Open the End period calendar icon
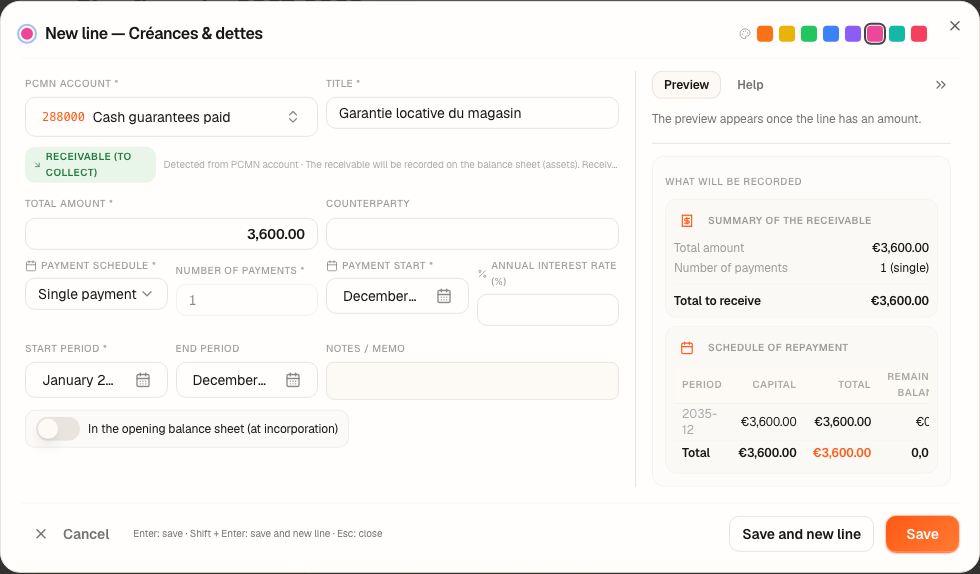980x574 pixels. click(293, 380)
